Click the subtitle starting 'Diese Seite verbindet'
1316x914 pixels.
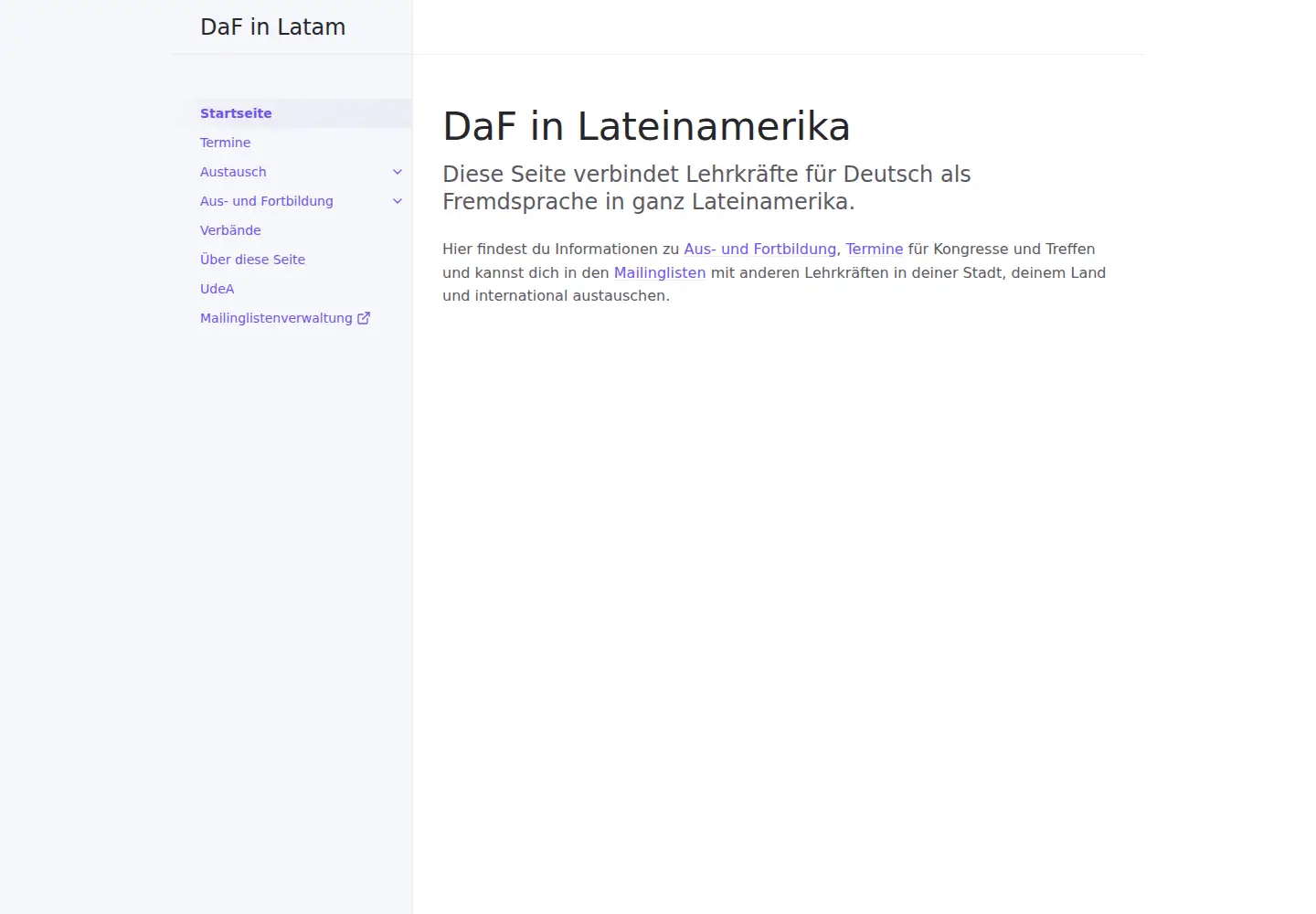706,187
